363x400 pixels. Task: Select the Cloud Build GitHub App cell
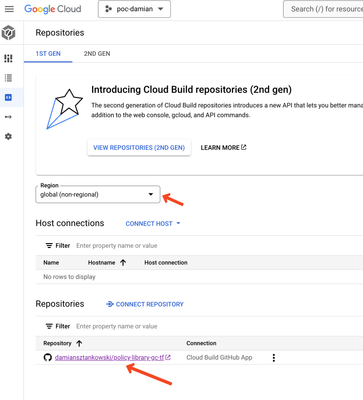[219, 358]
